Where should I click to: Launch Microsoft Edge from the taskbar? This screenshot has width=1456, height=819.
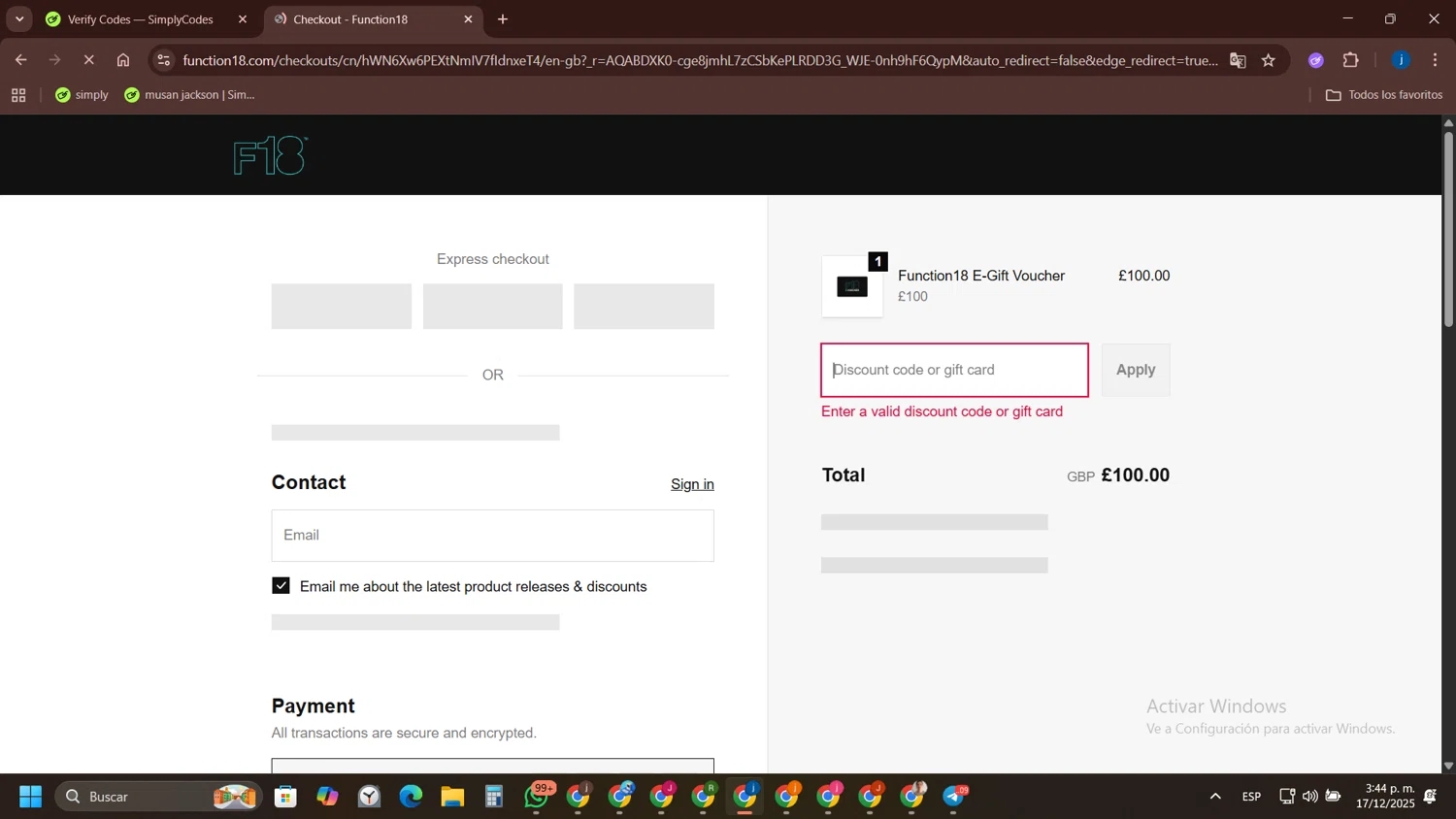point(411,797)
